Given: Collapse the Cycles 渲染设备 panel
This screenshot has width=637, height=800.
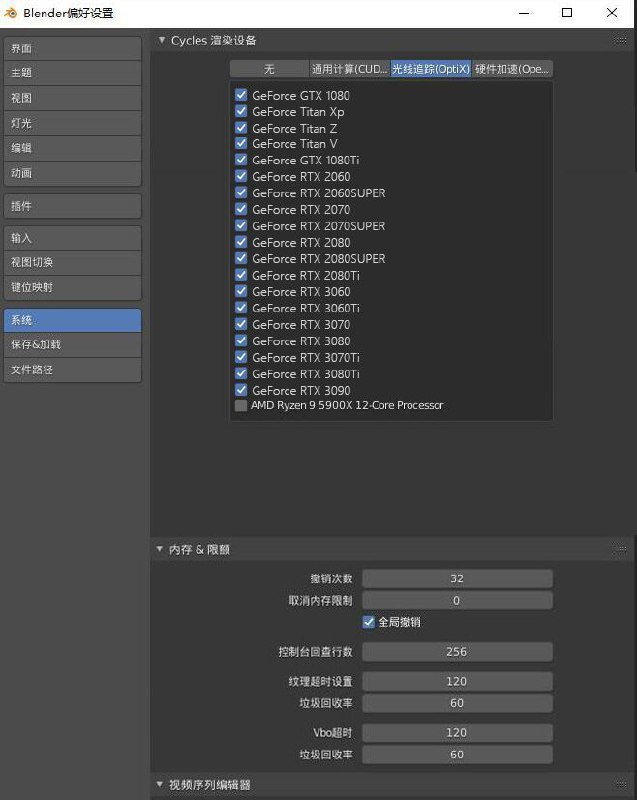Looking at the screenshot, I should click(162, 40).
